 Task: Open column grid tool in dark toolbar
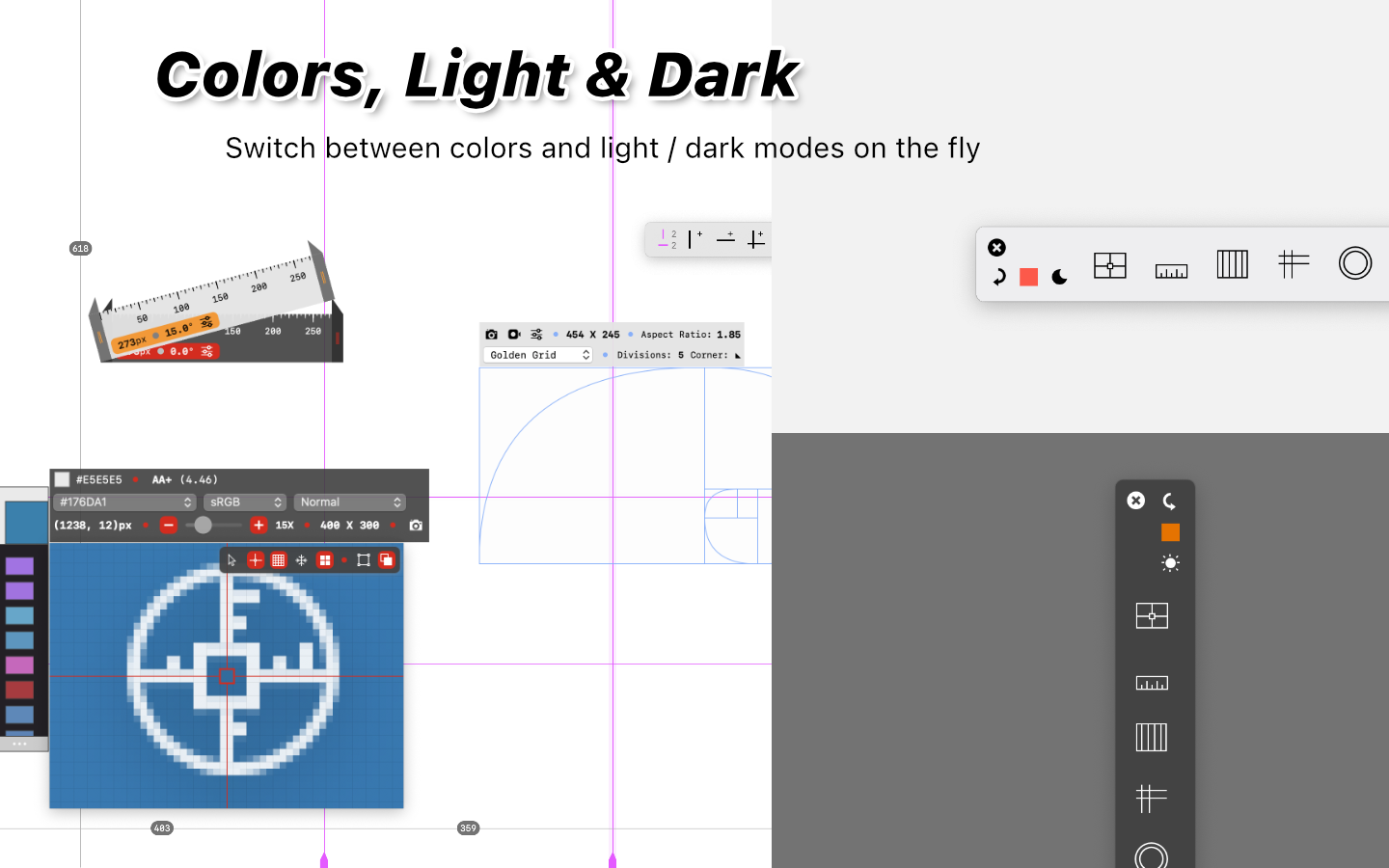coord(1151,738)
